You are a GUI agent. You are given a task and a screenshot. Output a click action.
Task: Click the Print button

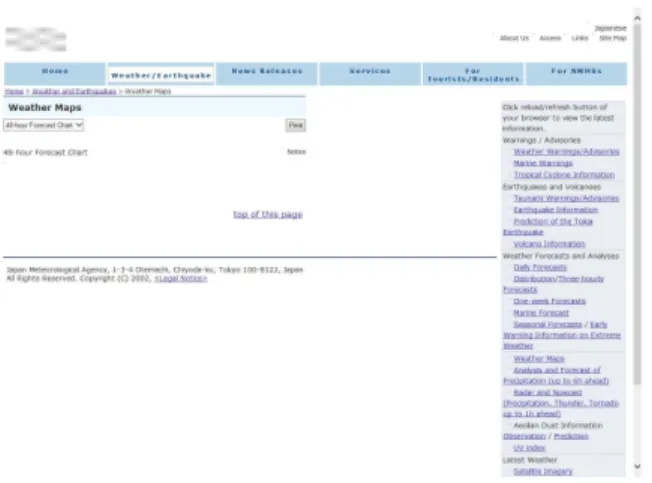click(x=296, y=125)
